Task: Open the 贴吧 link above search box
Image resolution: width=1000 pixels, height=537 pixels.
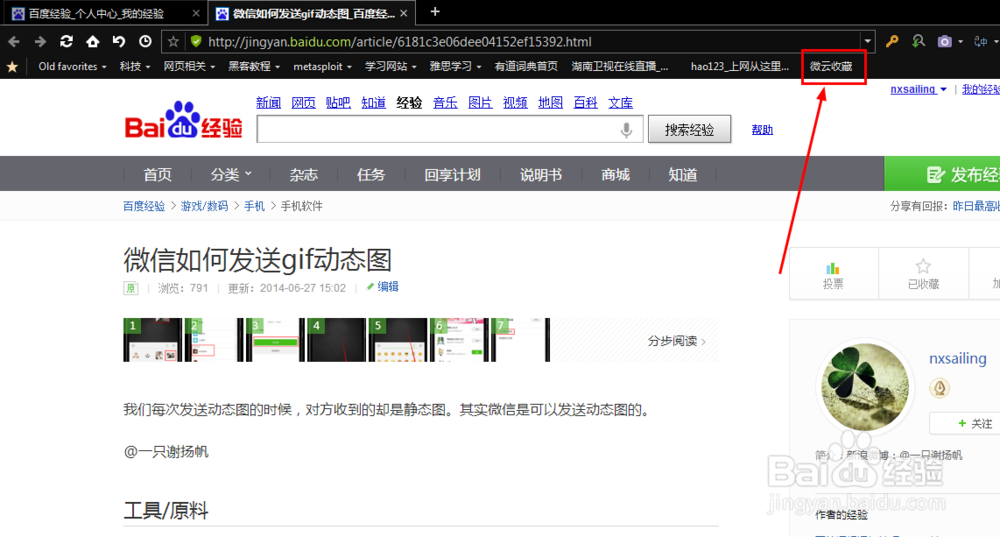Action: click(x=338, y=103)
